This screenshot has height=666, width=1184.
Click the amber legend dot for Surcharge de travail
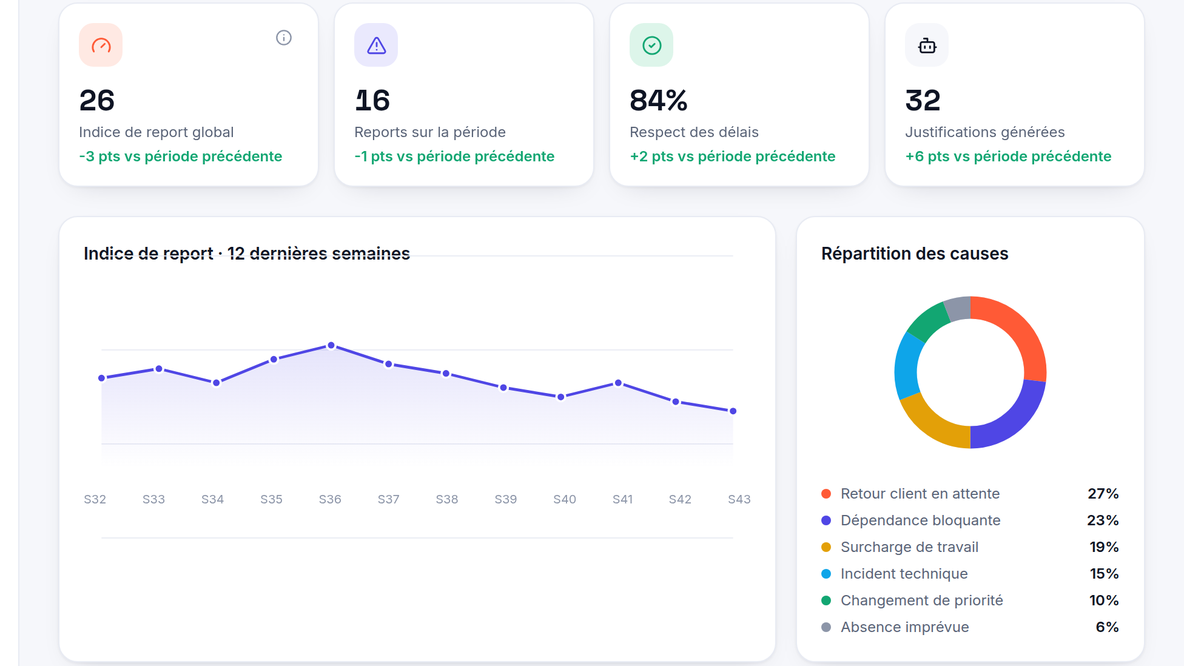coord(826,547)
